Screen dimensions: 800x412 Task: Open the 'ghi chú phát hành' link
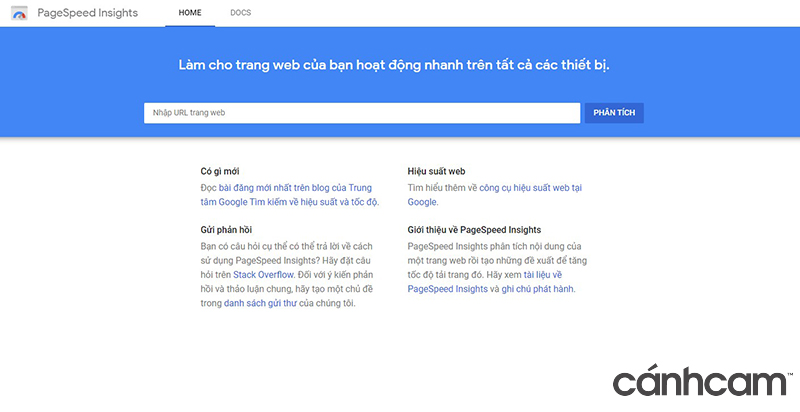pyautogui.click(x=538, y=289)
